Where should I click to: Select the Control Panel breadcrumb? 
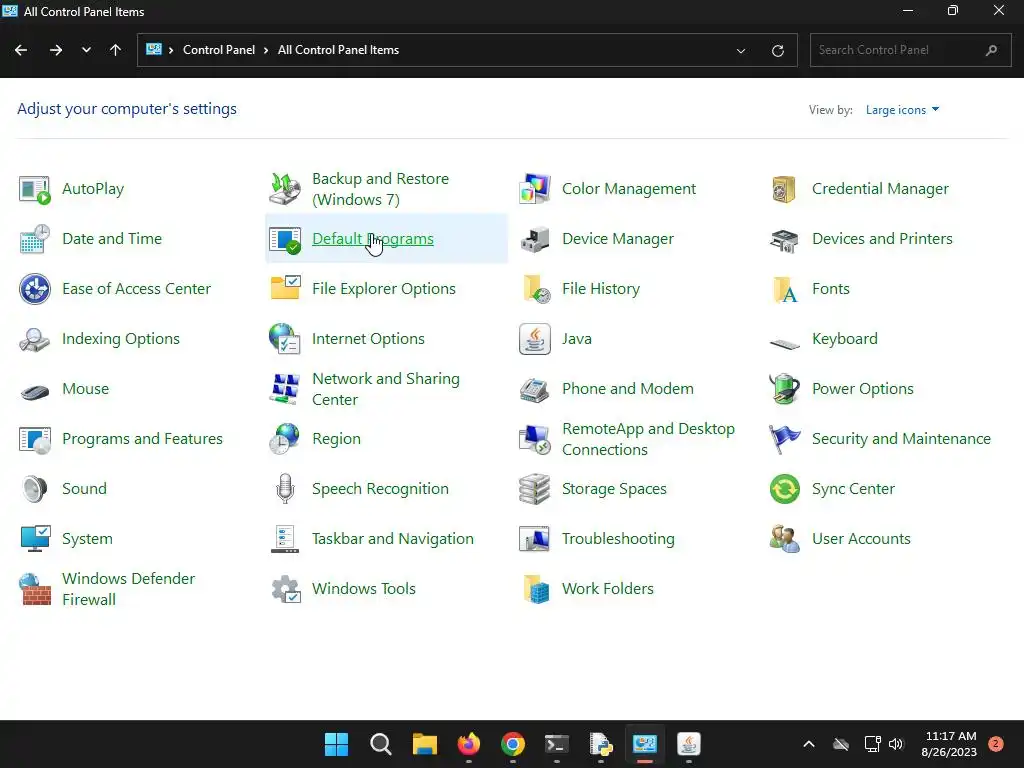point(219,50)
